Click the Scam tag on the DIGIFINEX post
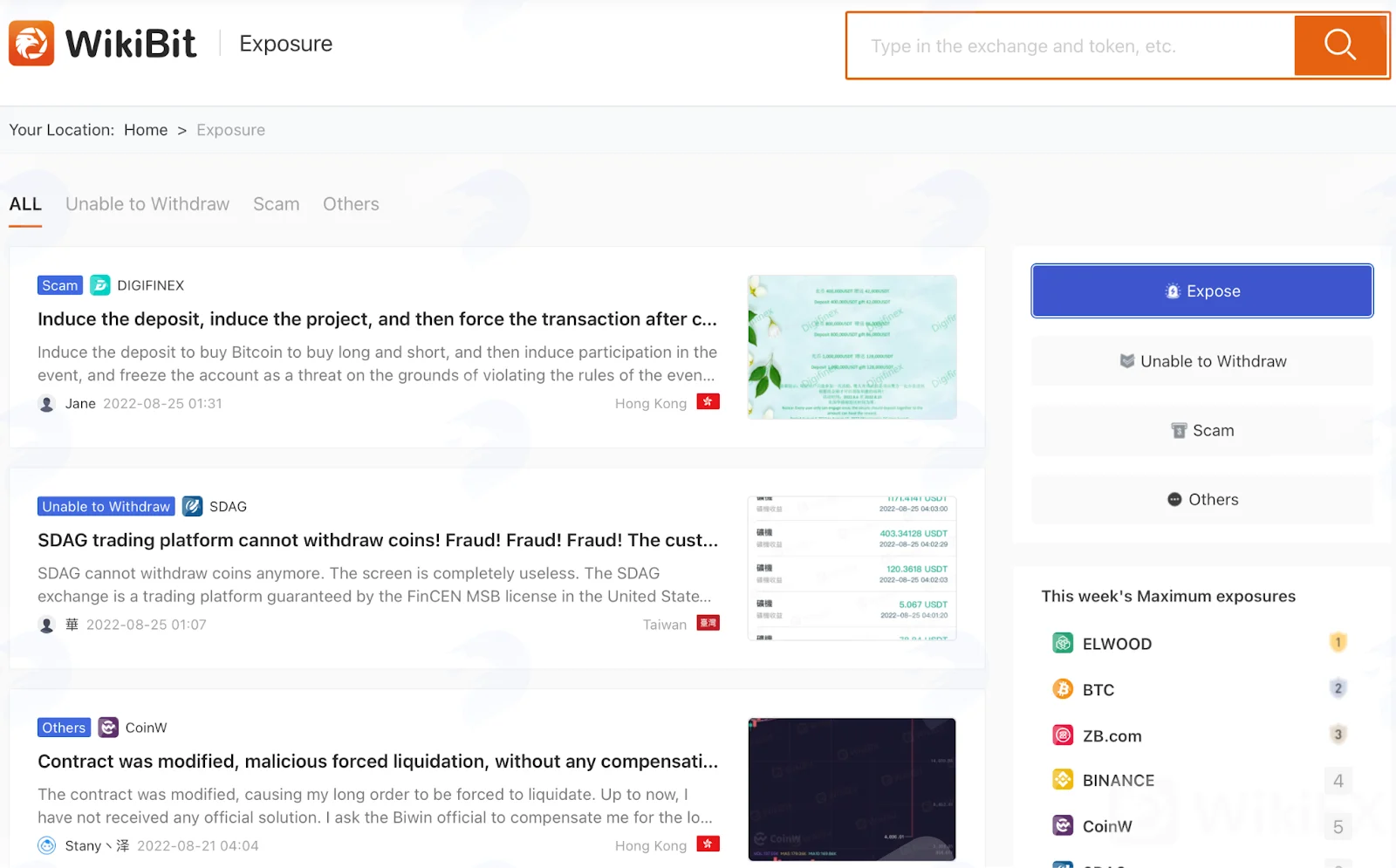Viewport: 1396px width, 868px height. click(x=60, y=285)
